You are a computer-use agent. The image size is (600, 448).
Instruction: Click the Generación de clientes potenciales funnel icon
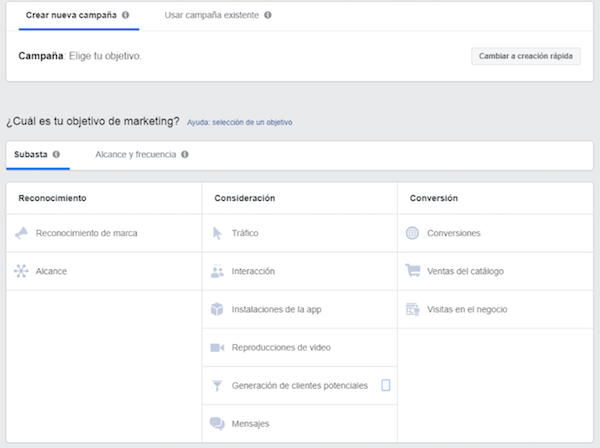click(217, 386)
